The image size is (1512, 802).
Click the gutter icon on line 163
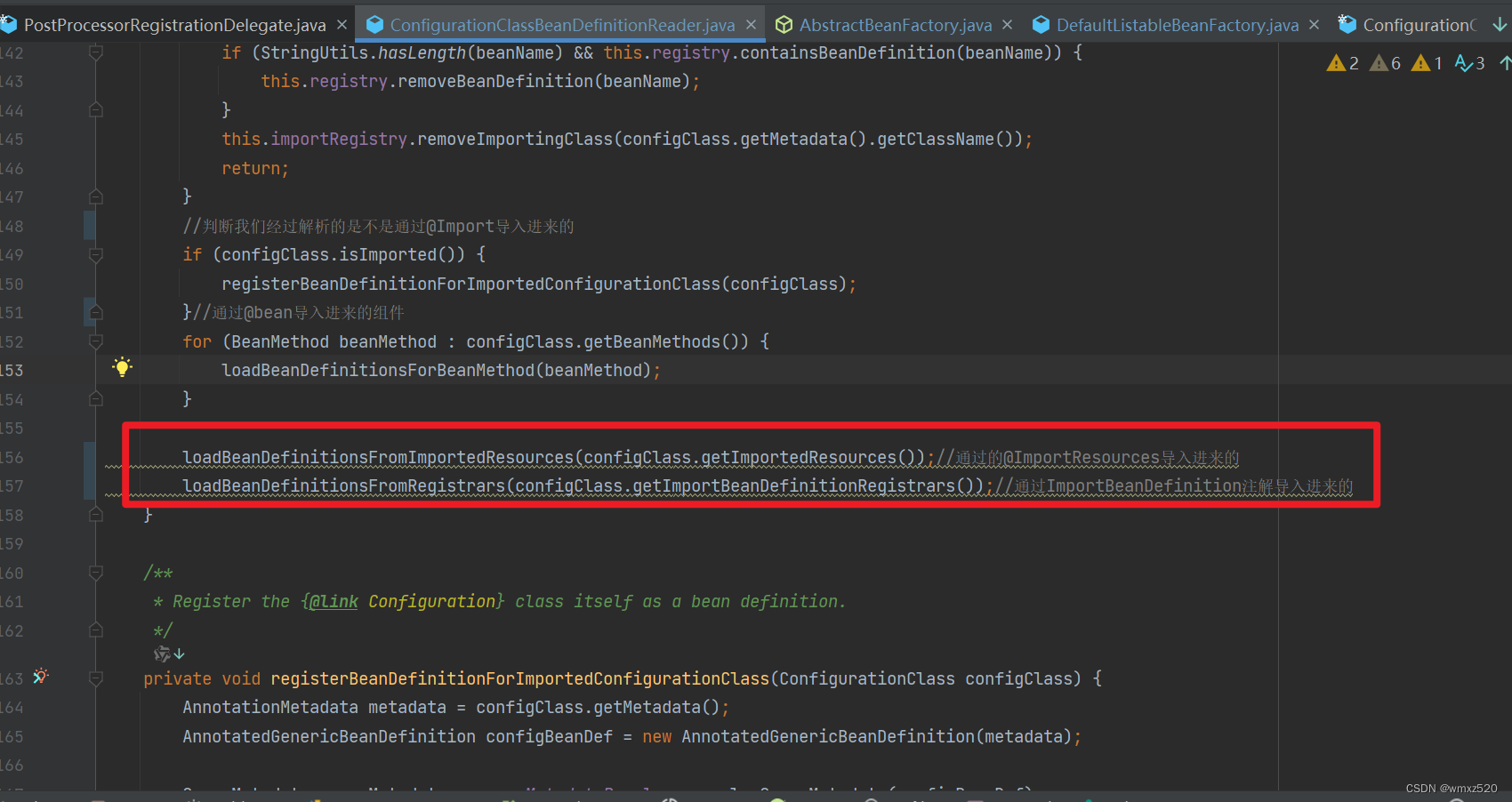(40, 676)
